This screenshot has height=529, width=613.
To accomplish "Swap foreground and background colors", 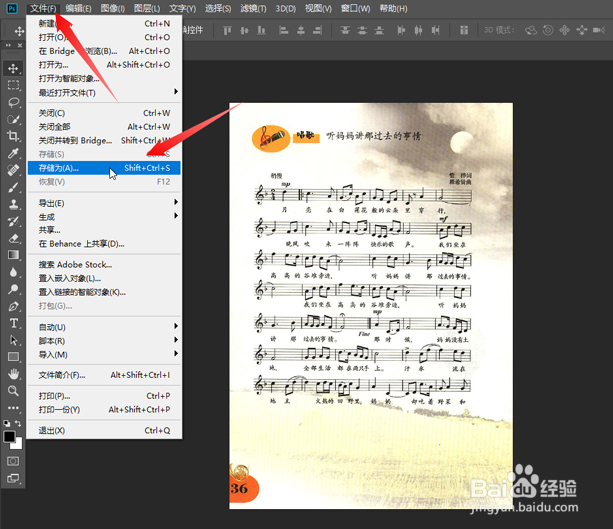I will pyautogui.click(x=18, y=423).
